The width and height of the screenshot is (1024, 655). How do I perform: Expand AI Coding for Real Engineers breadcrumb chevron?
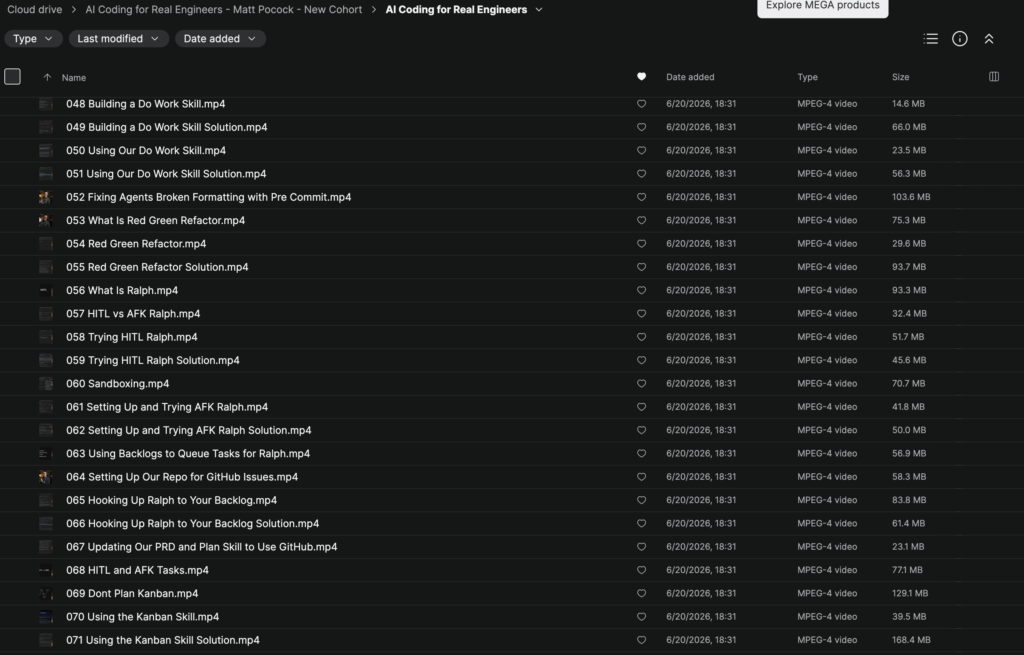click(x=539, y=10)
